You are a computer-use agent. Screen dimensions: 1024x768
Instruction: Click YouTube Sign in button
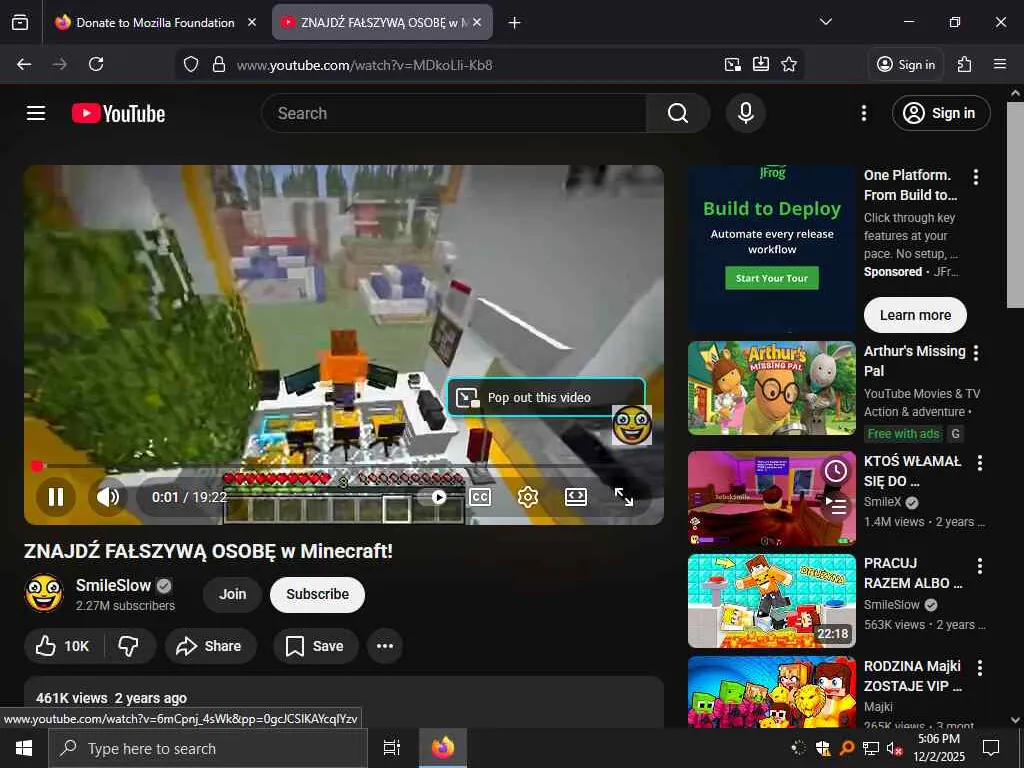[x=941, y=113]
